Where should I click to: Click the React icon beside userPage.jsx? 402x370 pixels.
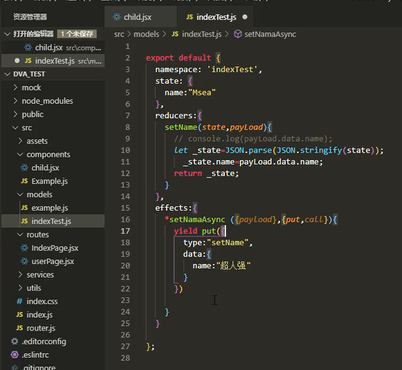[x=24, y=261]
